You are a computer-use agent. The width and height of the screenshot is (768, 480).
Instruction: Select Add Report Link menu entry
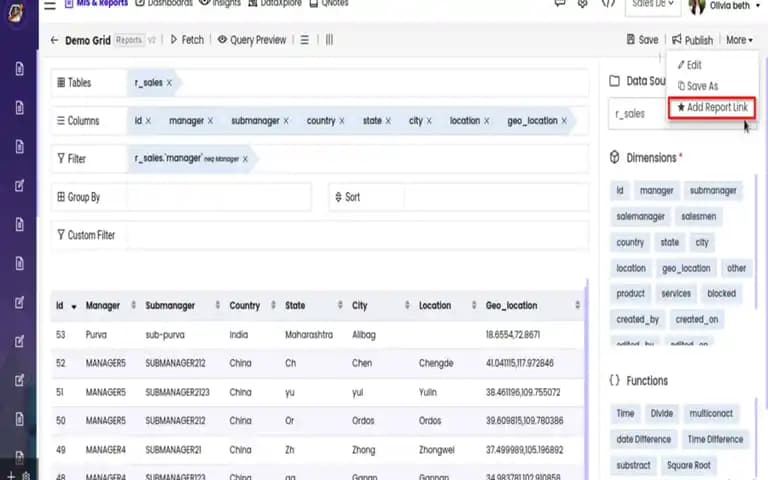[x=712, y=107]
